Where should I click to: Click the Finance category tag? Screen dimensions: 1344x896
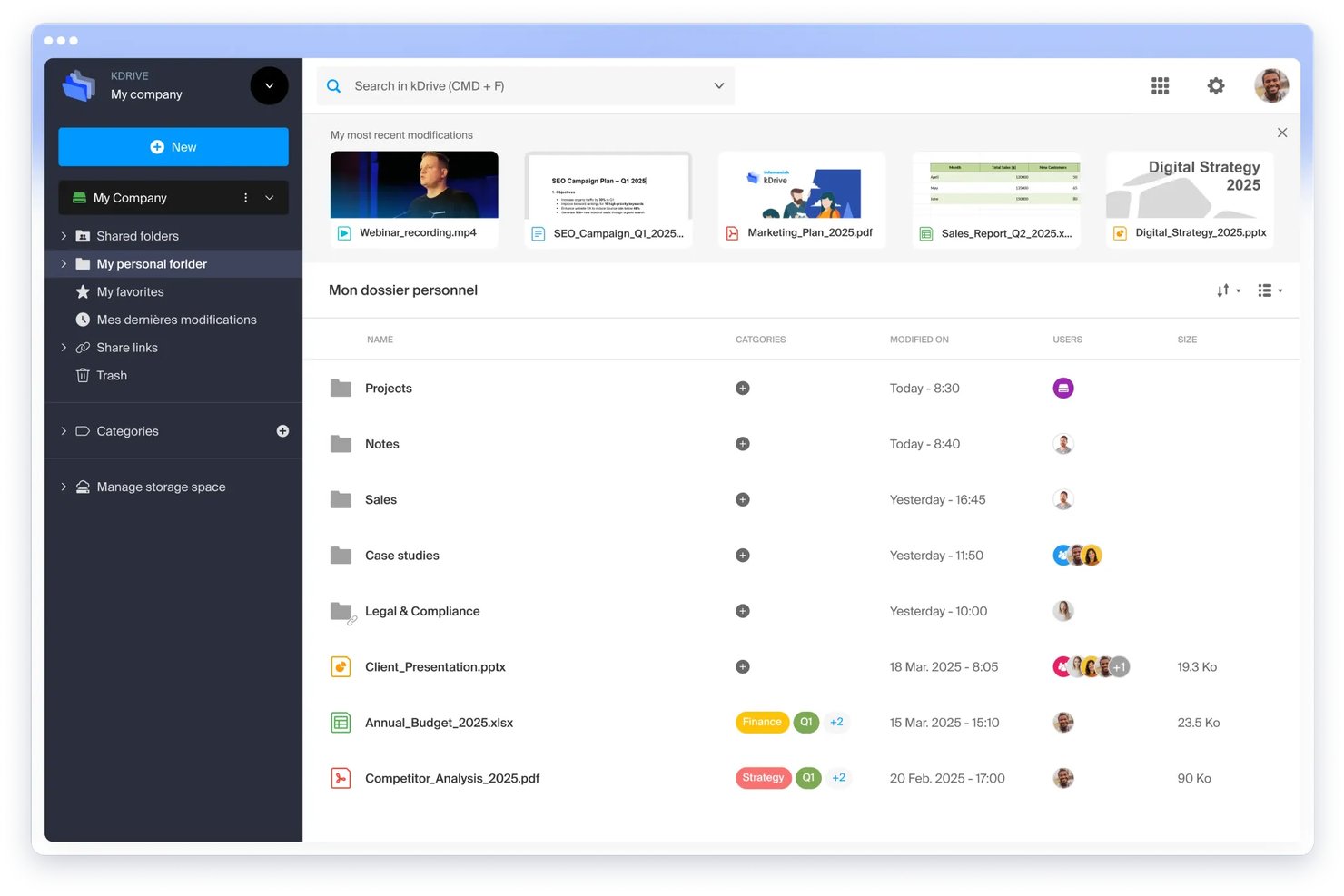pyautogui.click(x=761, y=723)
